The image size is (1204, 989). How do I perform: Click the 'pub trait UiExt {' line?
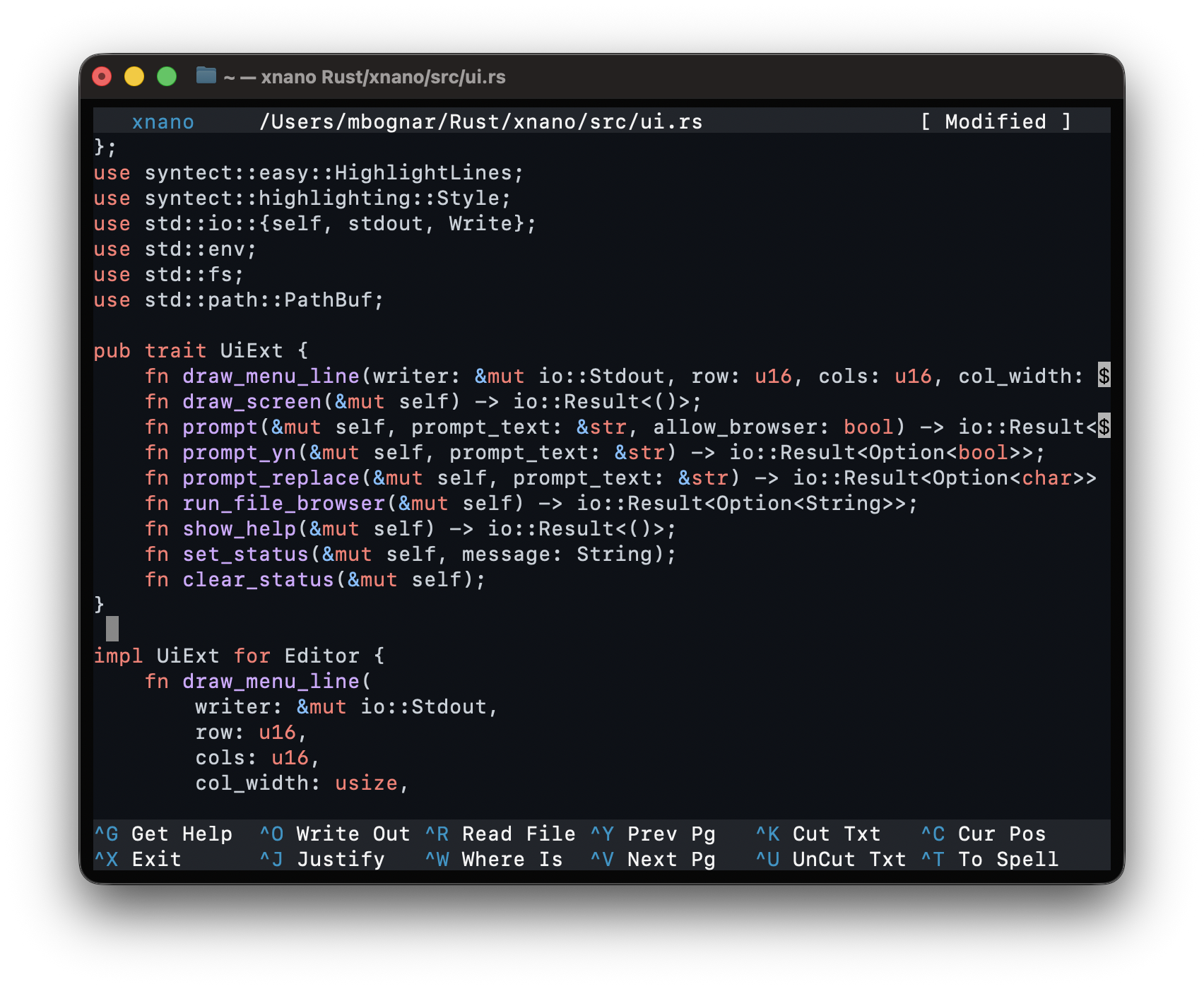tap(201, 350)
